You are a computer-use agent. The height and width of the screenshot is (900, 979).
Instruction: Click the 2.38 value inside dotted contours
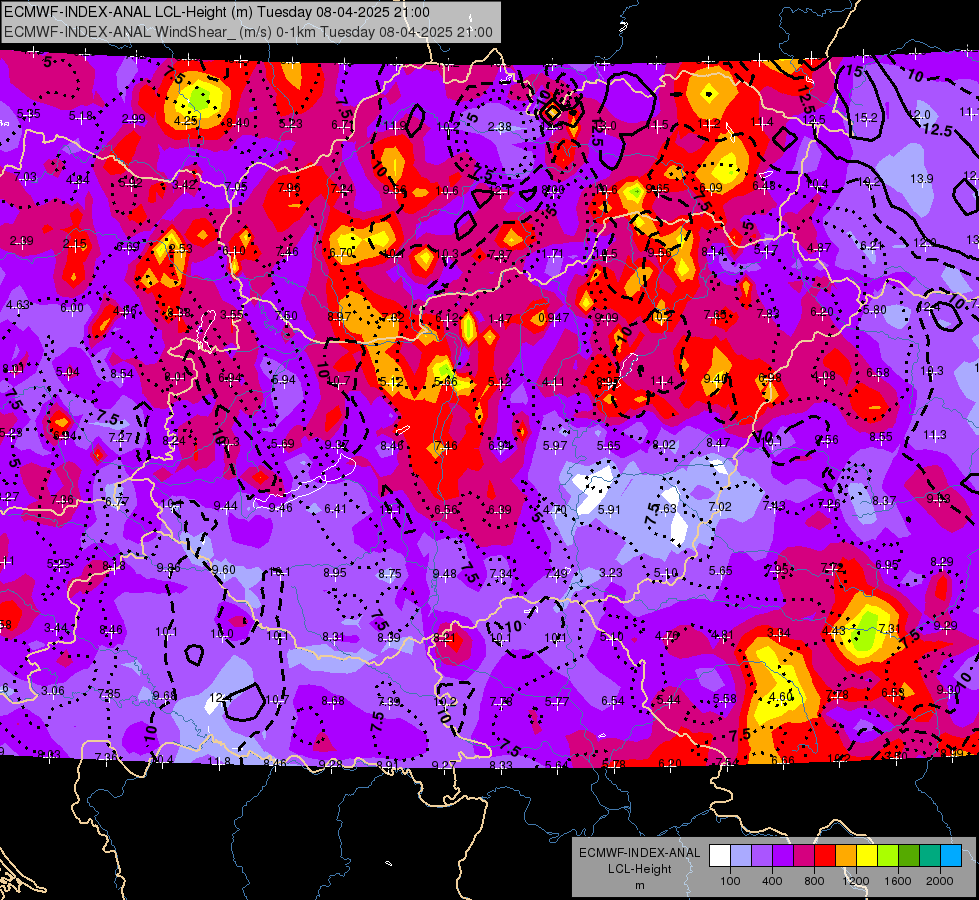click(x=499, y=127)
